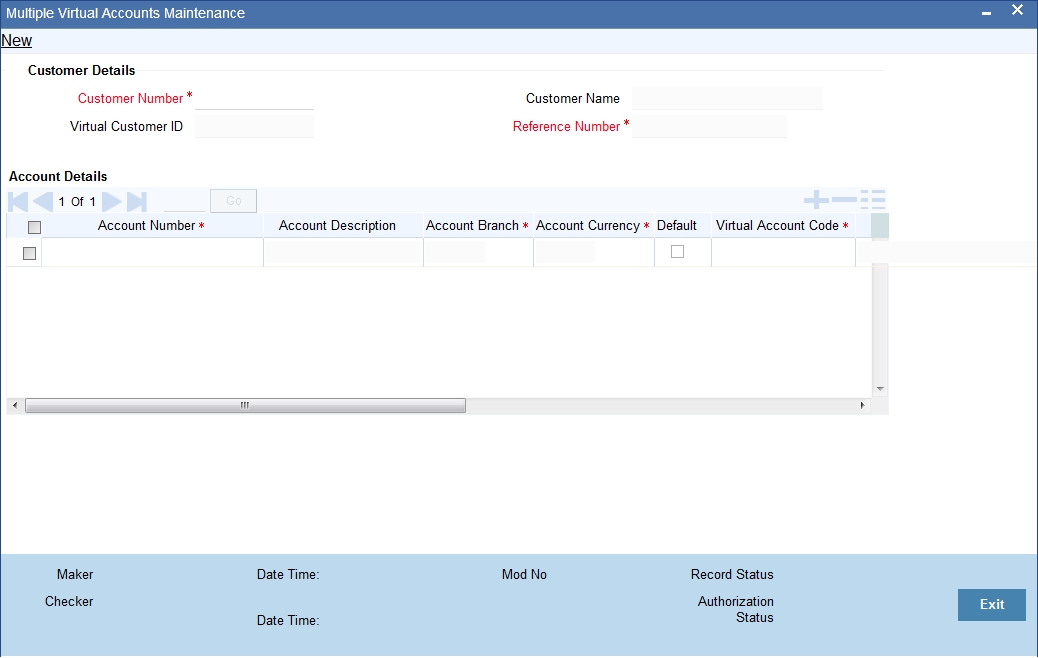Click the Account Description cell in first row
1038x658 pixels.
344,253
